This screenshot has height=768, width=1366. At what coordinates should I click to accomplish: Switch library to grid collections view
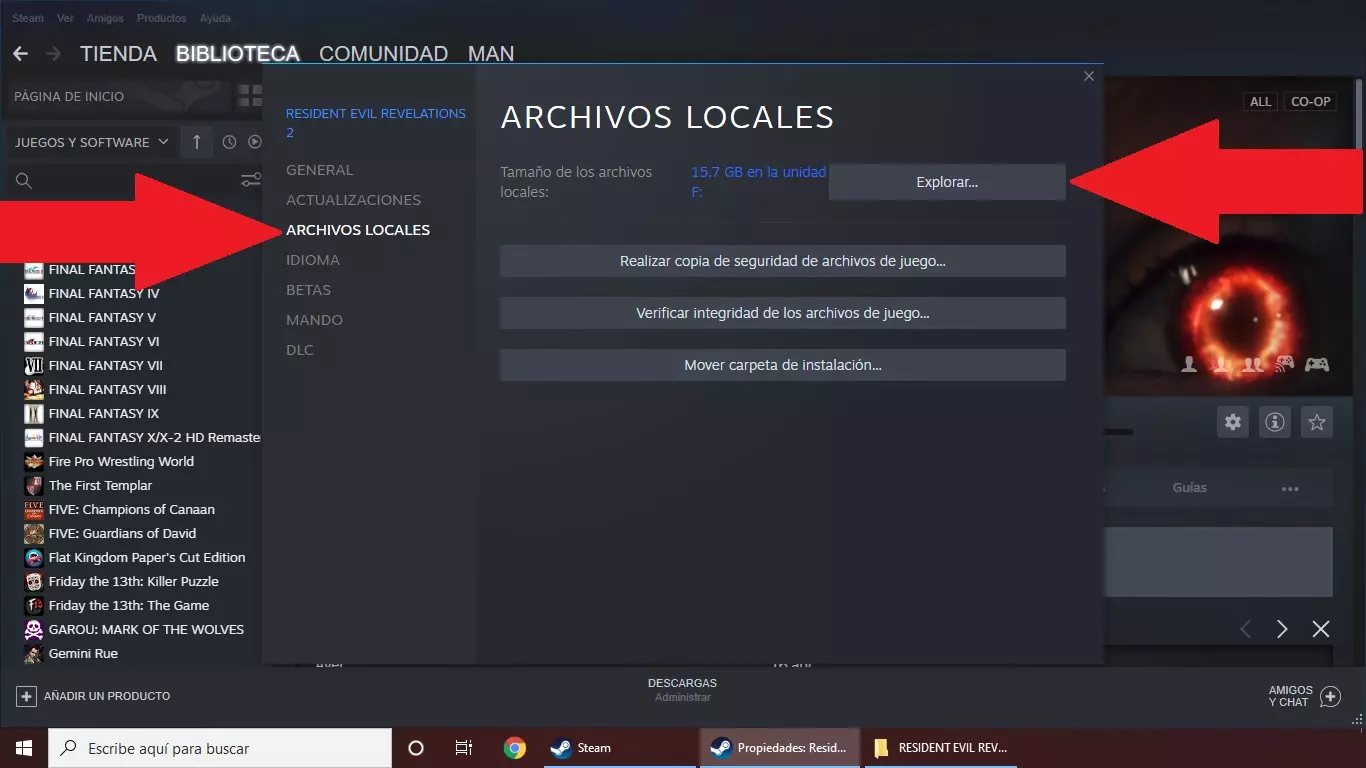249,96
